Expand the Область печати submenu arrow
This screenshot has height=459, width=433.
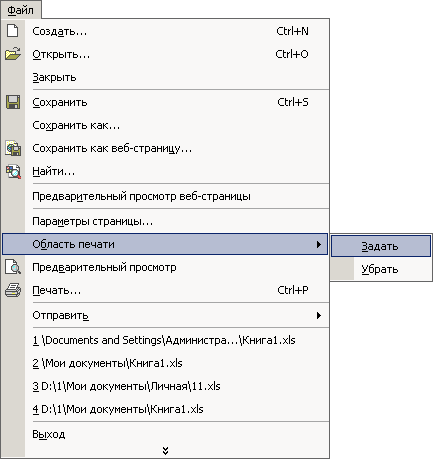click(319, 244)
